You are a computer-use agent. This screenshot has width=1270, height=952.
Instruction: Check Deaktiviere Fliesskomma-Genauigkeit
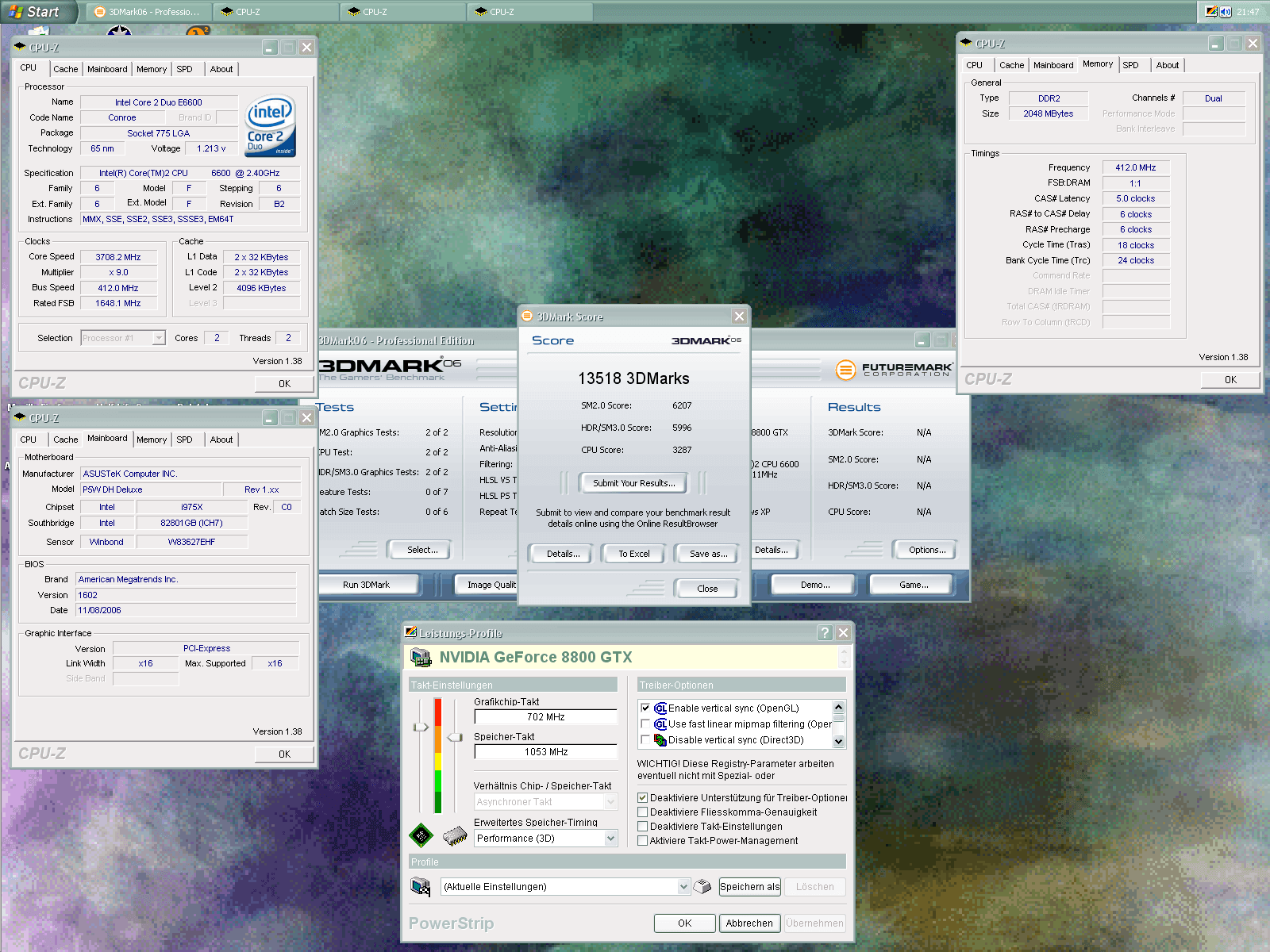[x=643, y=812]
